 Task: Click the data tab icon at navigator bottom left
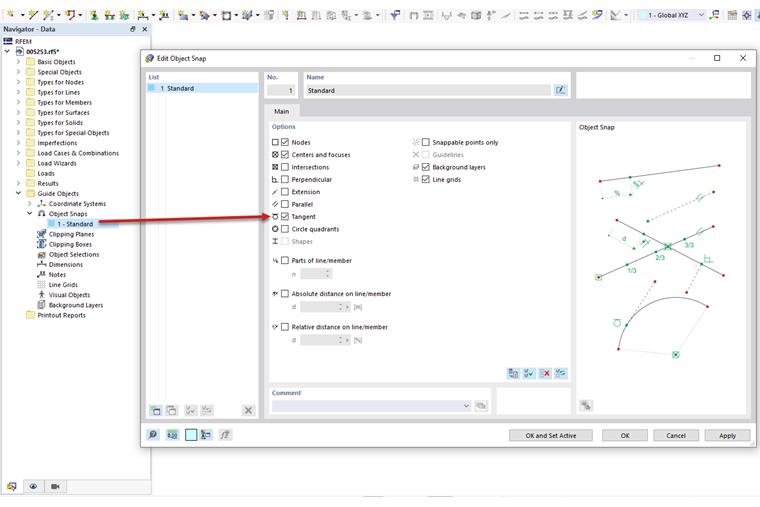click(x=12, y=486)
